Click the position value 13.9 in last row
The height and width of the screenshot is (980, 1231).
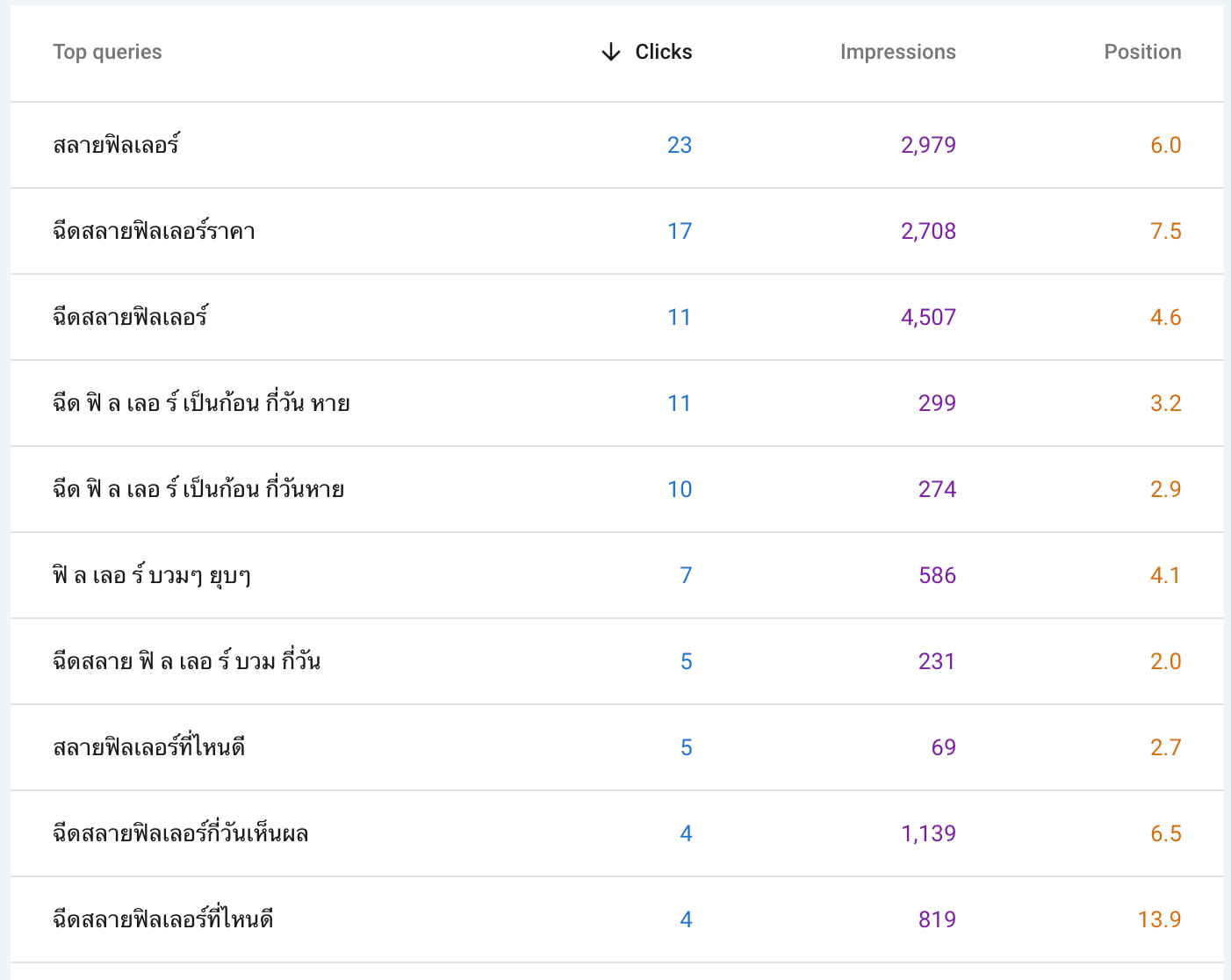[1159, 919]
